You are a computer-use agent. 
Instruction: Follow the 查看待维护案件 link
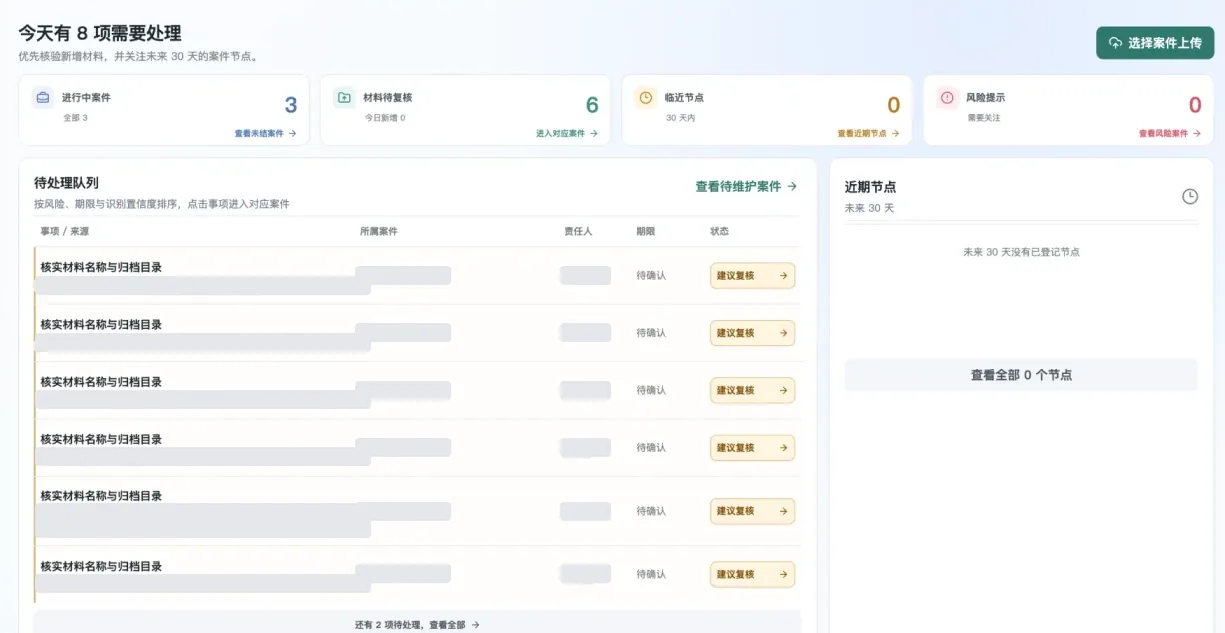pos(747,186)
